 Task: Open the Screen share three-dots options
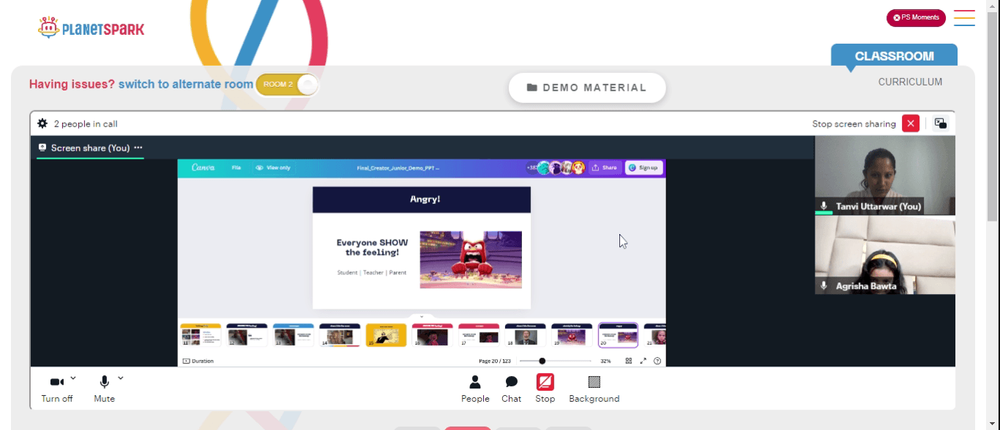click(x=138, y=148)
